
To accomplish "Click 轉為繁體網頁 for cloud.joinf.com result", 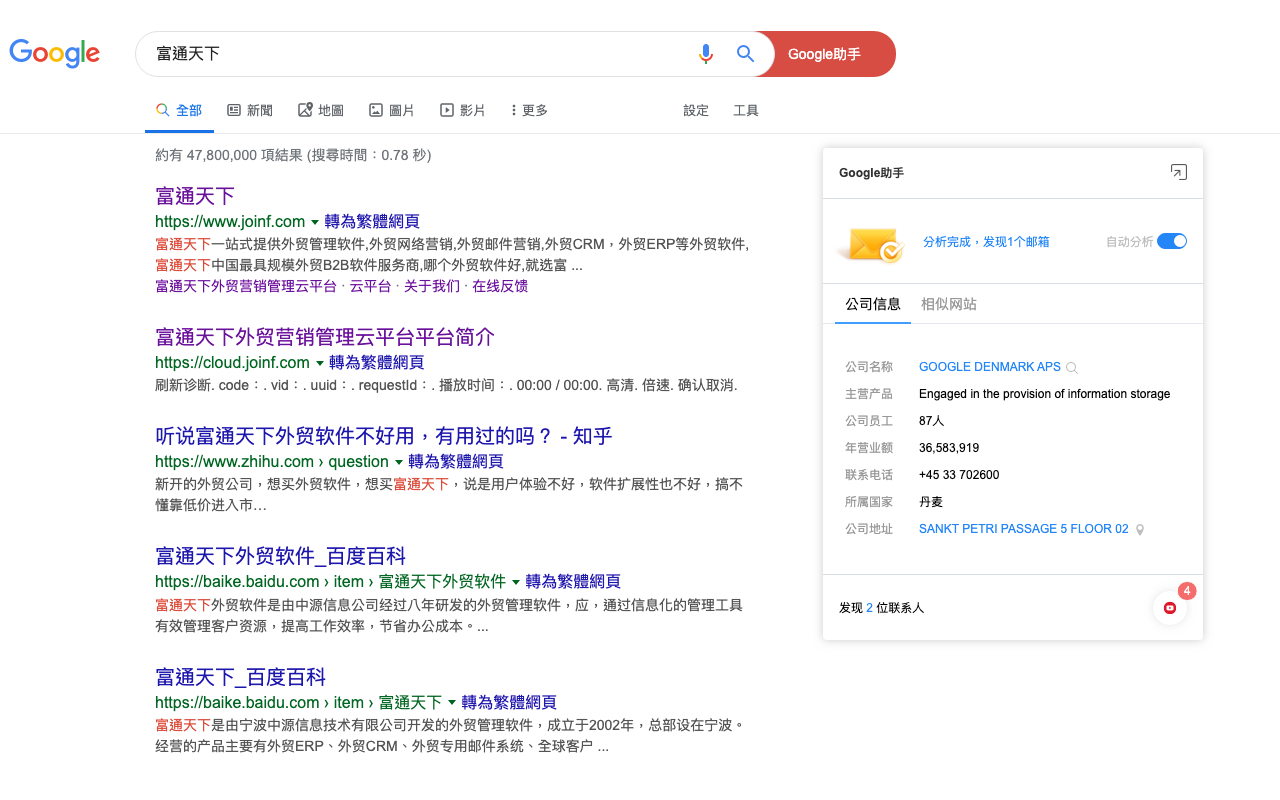I will (x=377, y=362).
